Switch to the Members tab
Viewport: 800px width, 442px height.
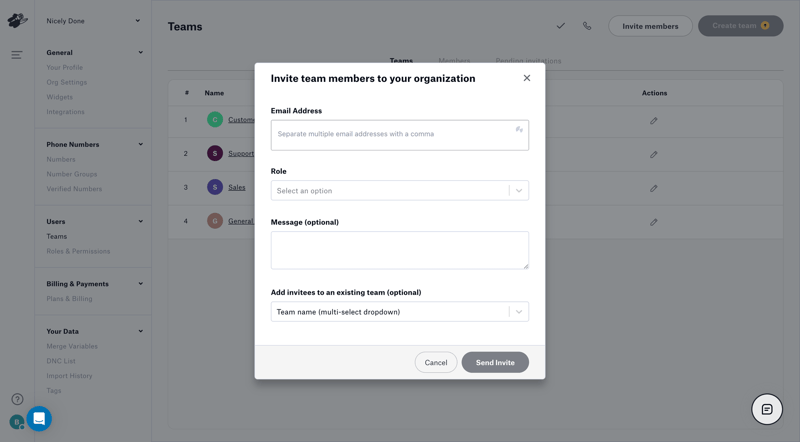click(454, 61)
